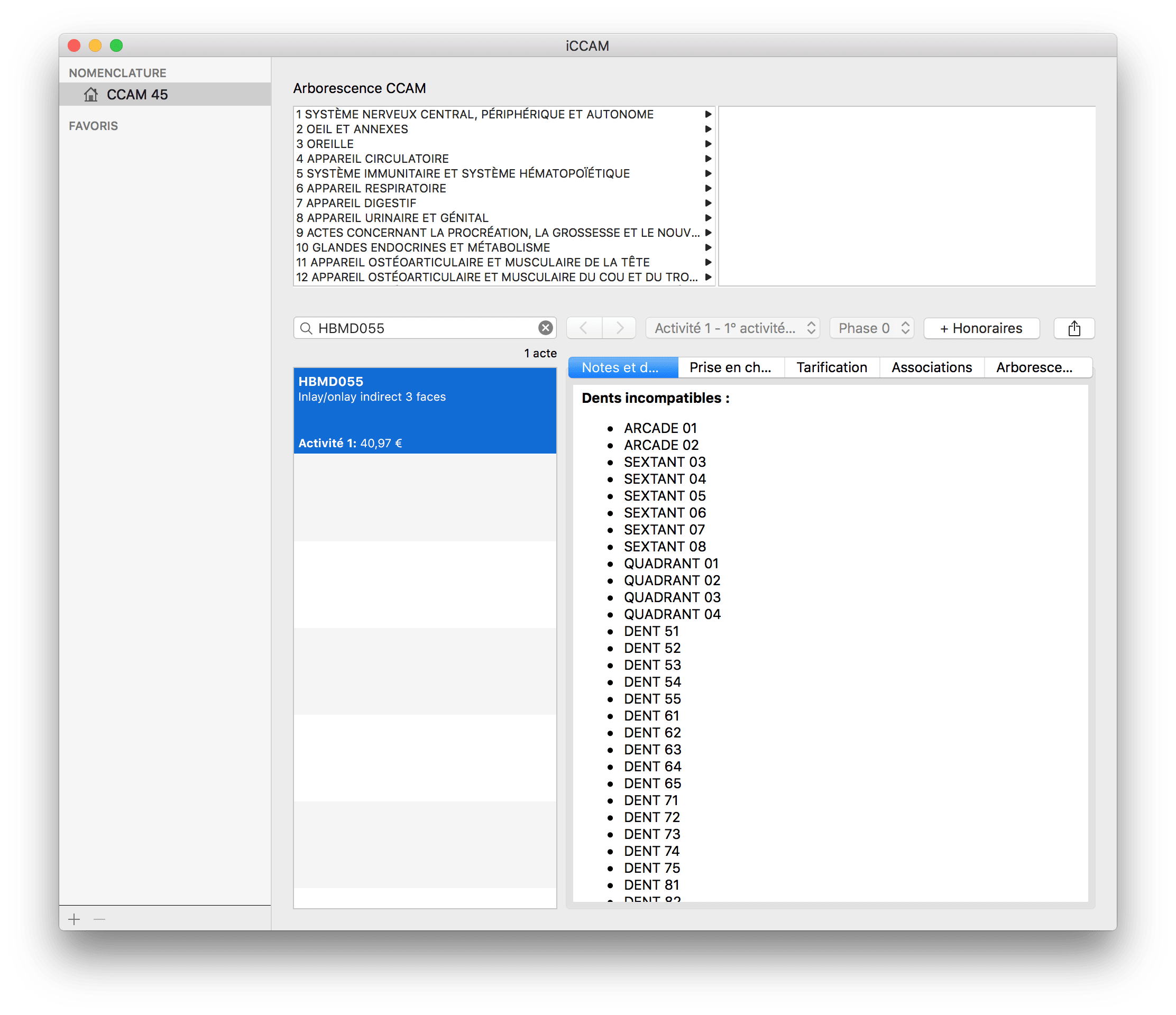Viewport: 1176px width, 1015px height.
Task: Go to next act with forward arrow
Action: coord(619,328)
